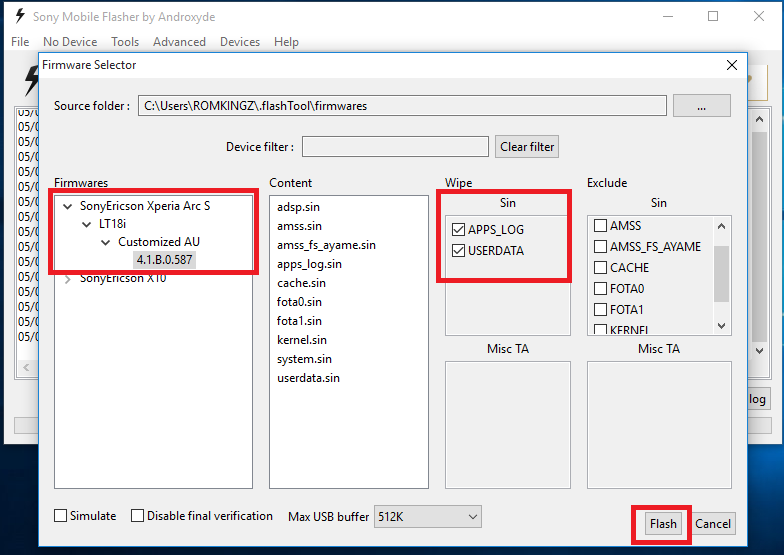Collapse the SonyEricson Xperia Arc S node
Screen dimensions: 784x555
pos(68,206)
